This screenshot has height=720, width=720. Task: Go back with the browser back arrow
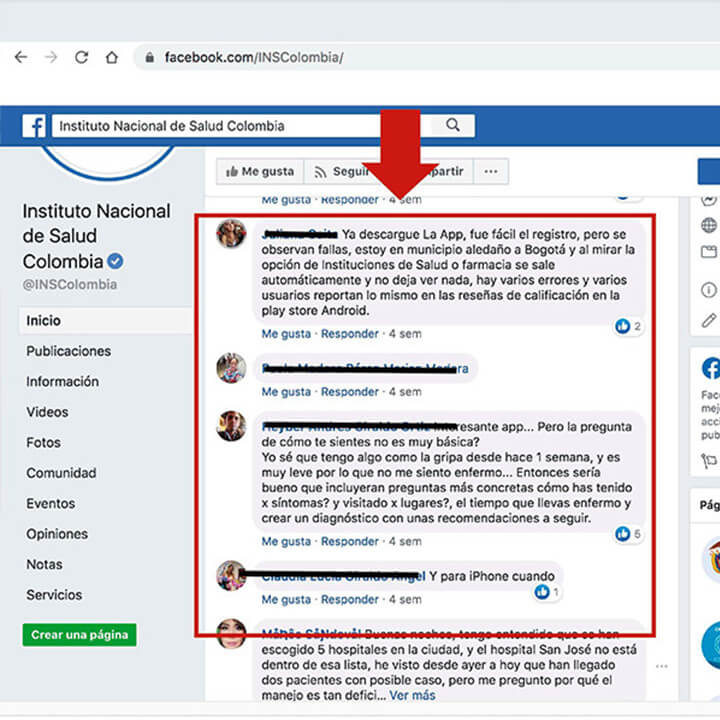pos(21,57)
